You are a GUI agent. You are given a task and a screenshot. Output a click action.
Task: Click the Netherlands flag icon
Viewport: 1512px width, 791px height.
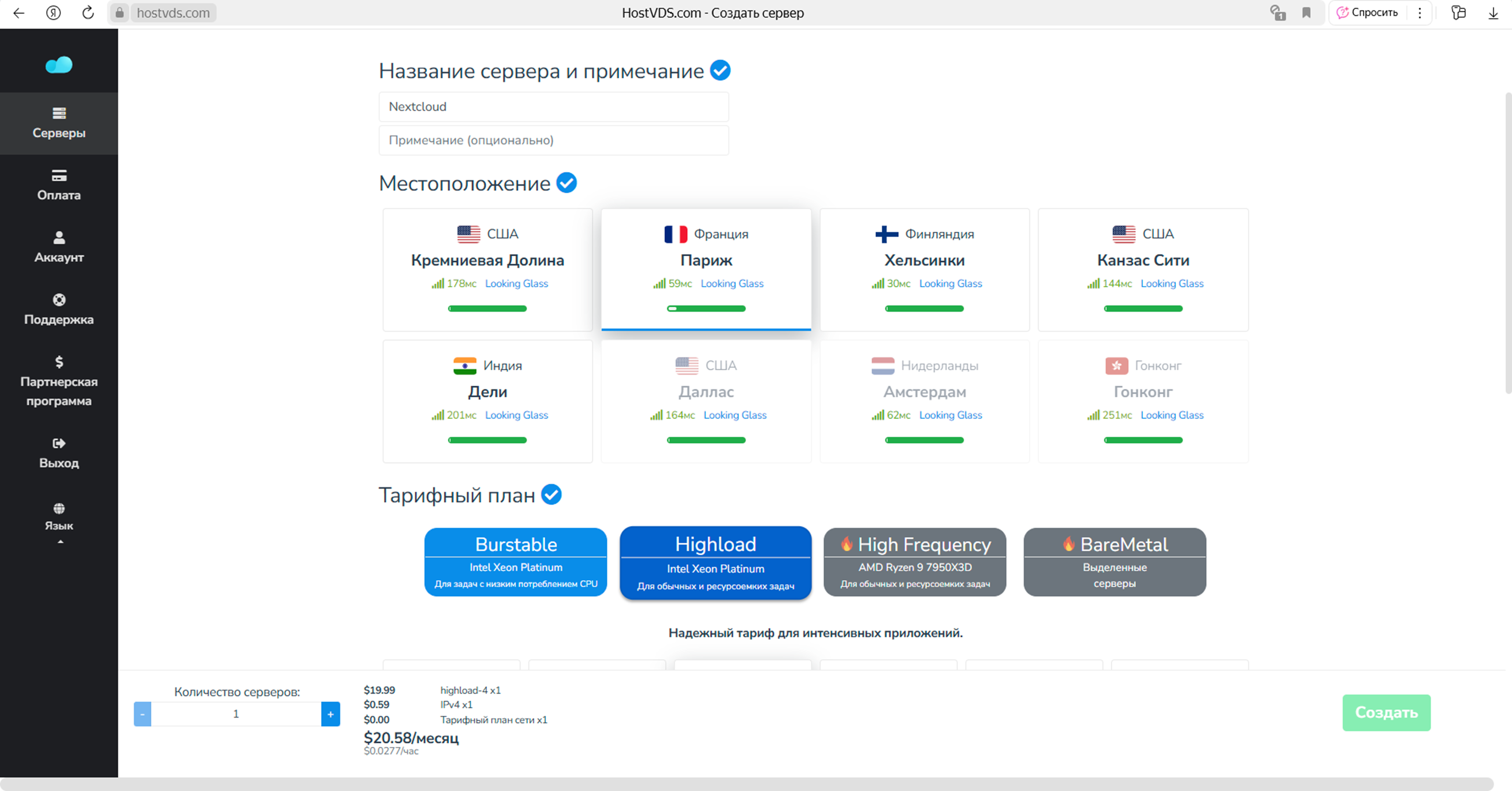coord(883,365)
